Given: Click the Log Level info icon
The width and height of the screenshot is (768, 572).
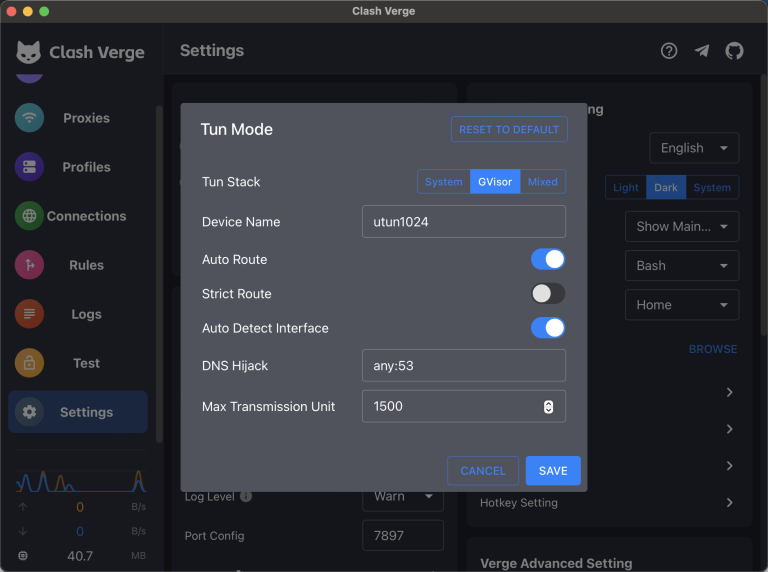Looking at the screenshot, I should coord(246,497).
